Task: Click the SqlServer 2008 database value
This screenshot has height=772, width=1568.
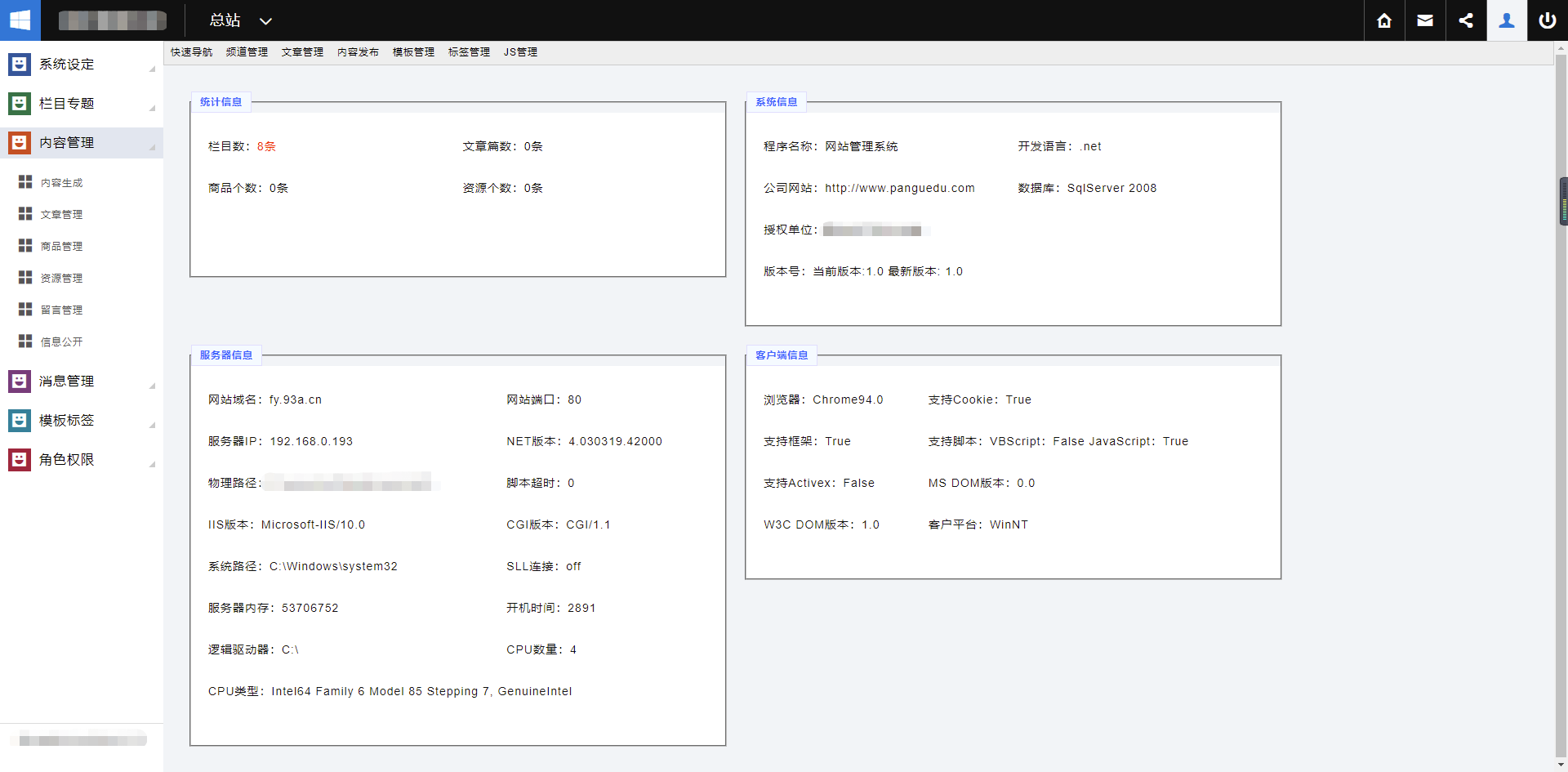Action: point(1111,188)
